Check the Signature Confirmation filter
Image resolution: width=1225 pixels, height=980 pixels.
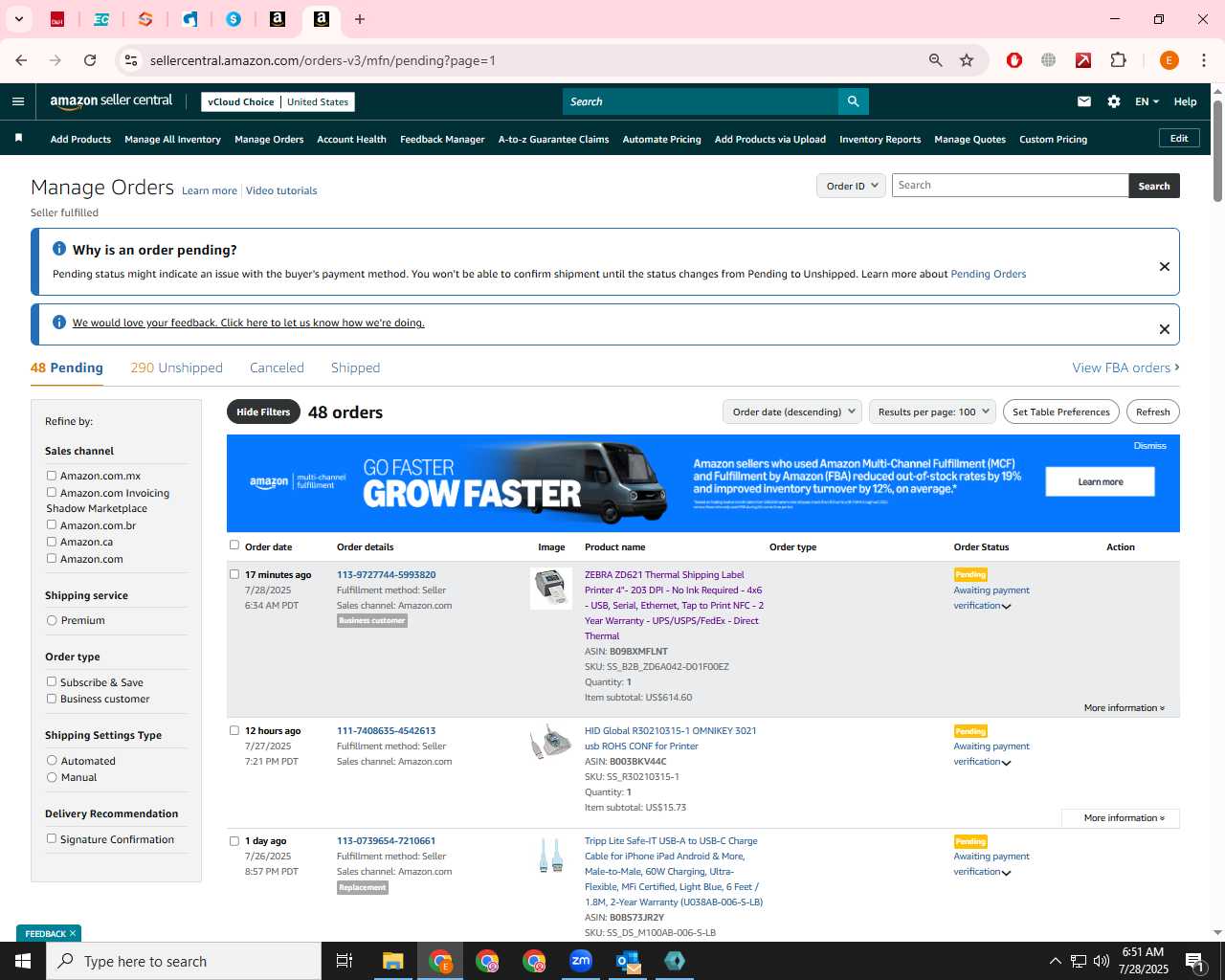pyautogui.click(x=52, y=838)
